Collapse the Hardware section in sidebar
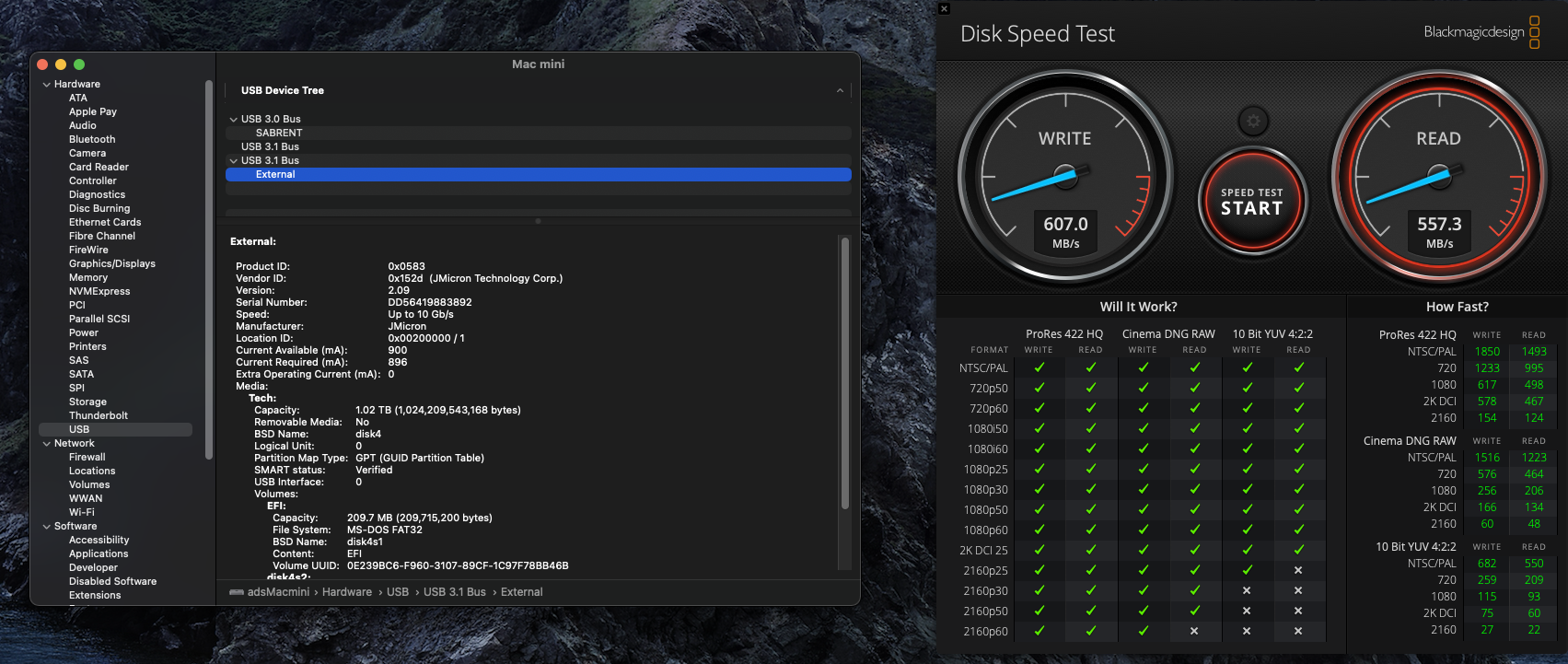 [47, 85]
